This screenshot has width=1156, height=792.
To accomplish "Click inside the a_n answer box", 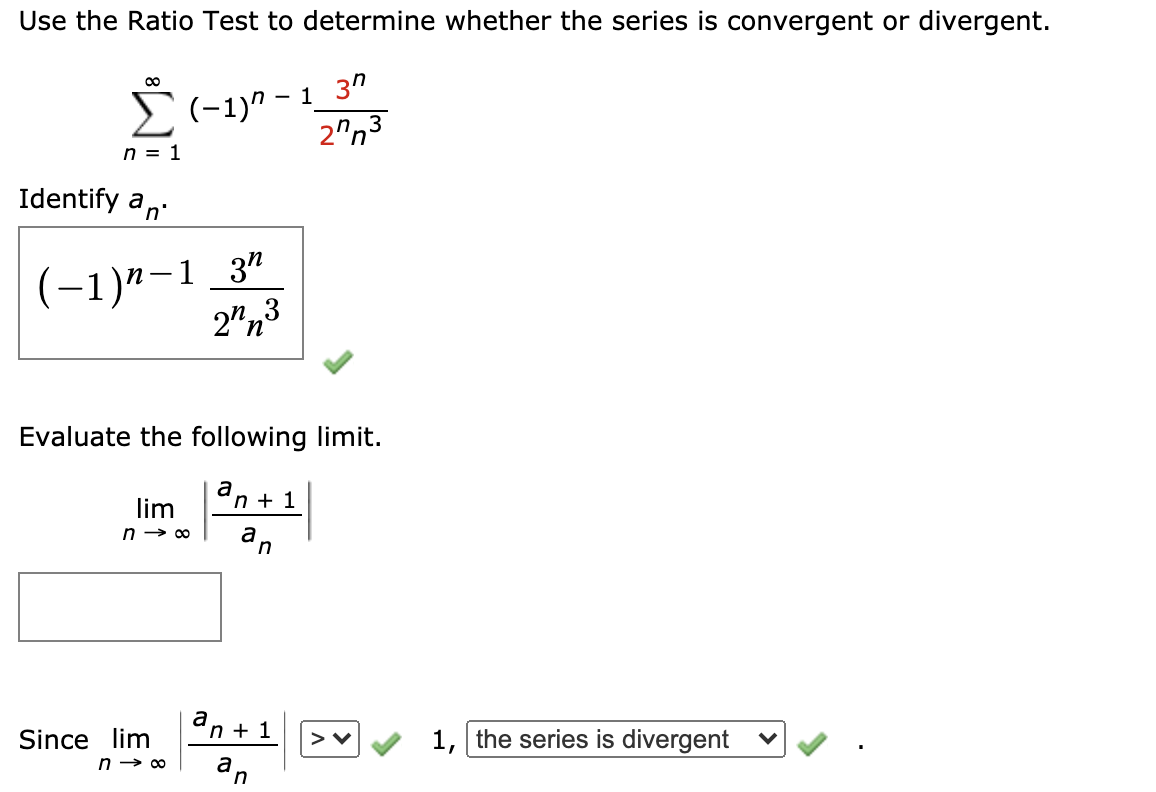I will 160,293.
